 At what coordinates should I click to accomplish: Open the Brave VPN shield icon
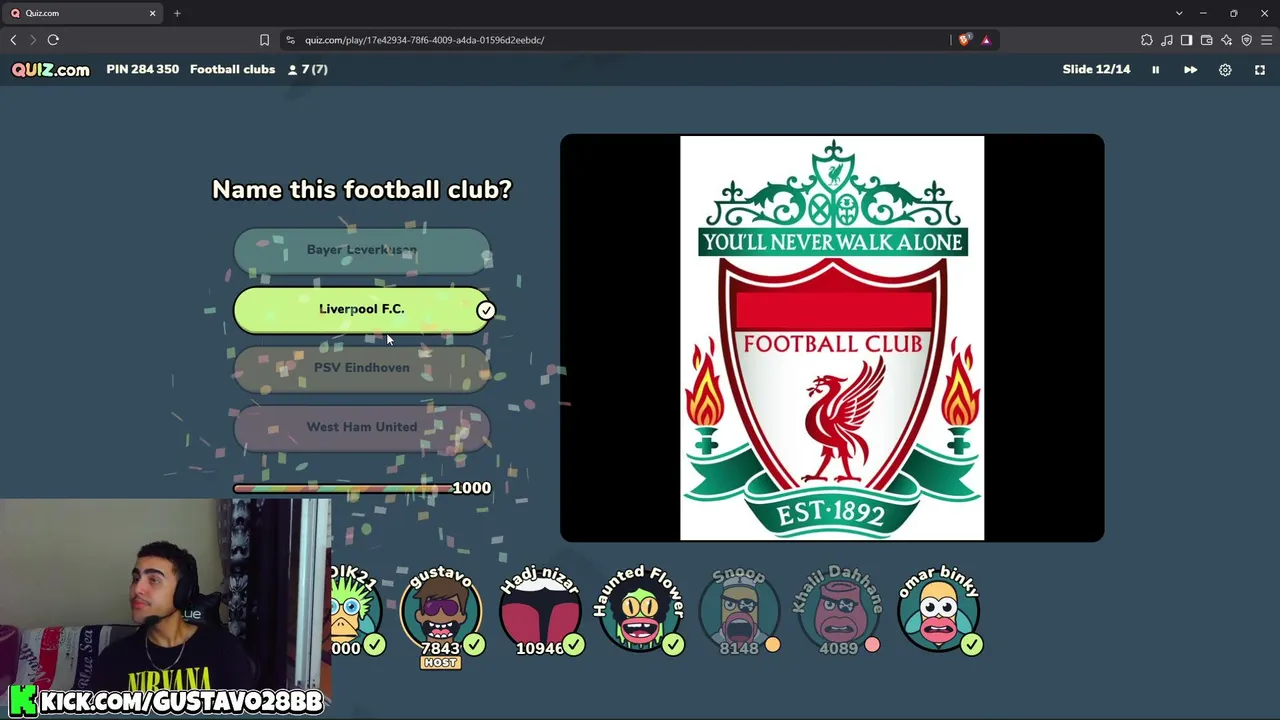[x=1246, y=40]
